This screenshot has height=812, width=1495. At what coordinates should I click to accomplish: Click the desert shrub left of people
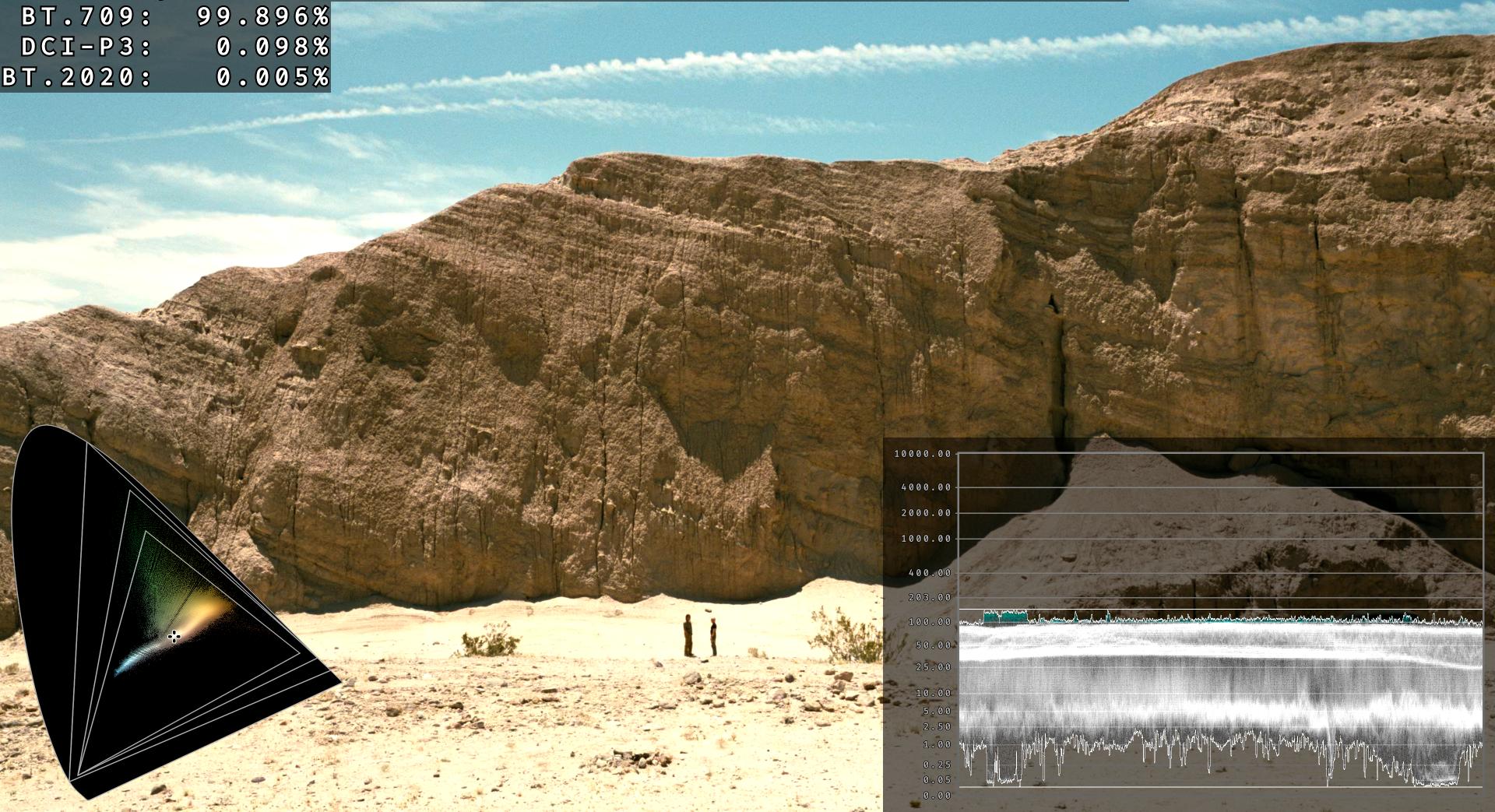(x=490, y=643)
